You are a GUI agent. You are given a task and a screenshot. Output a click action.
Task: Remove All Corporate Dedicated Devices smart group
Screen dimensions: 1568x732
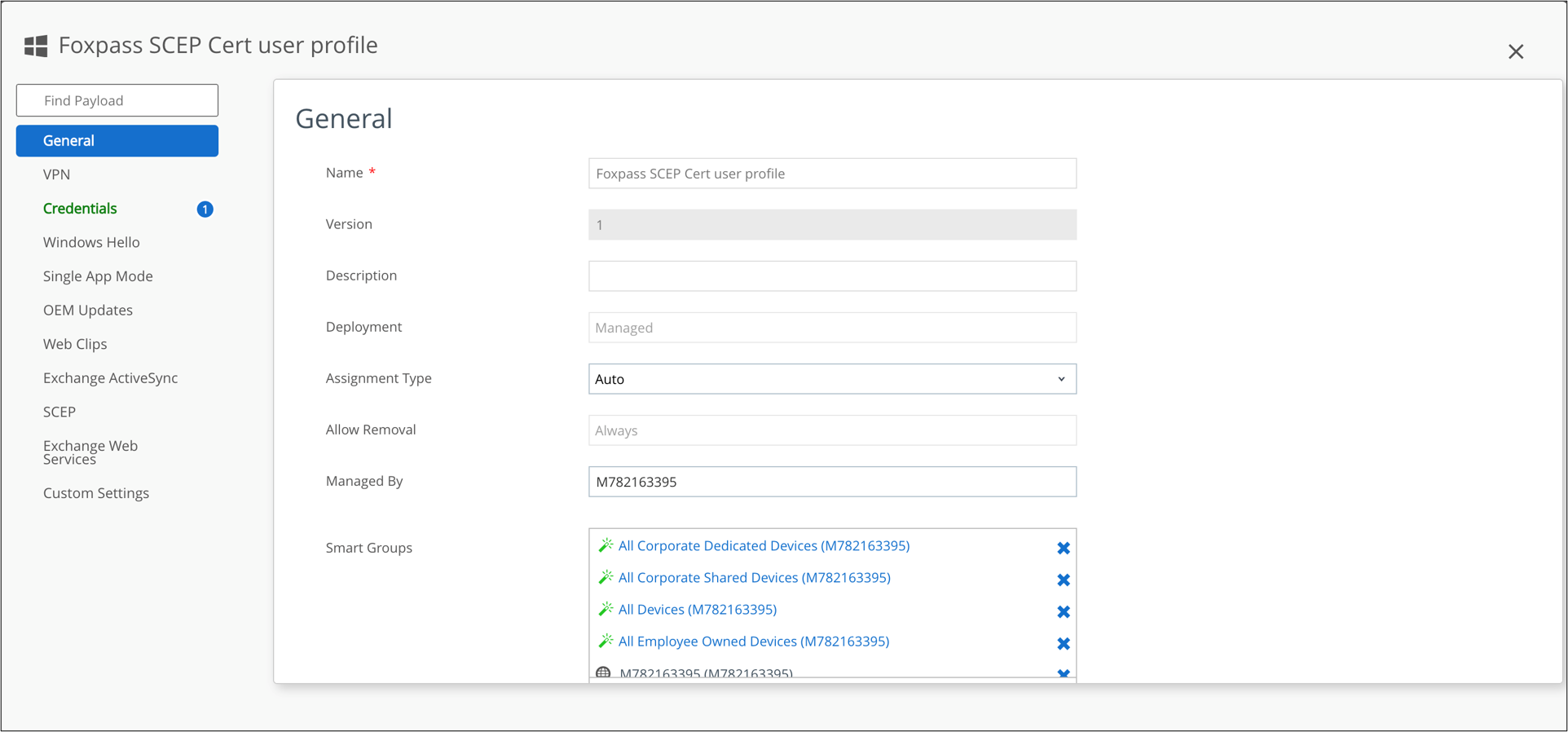tap(1063, 548)
